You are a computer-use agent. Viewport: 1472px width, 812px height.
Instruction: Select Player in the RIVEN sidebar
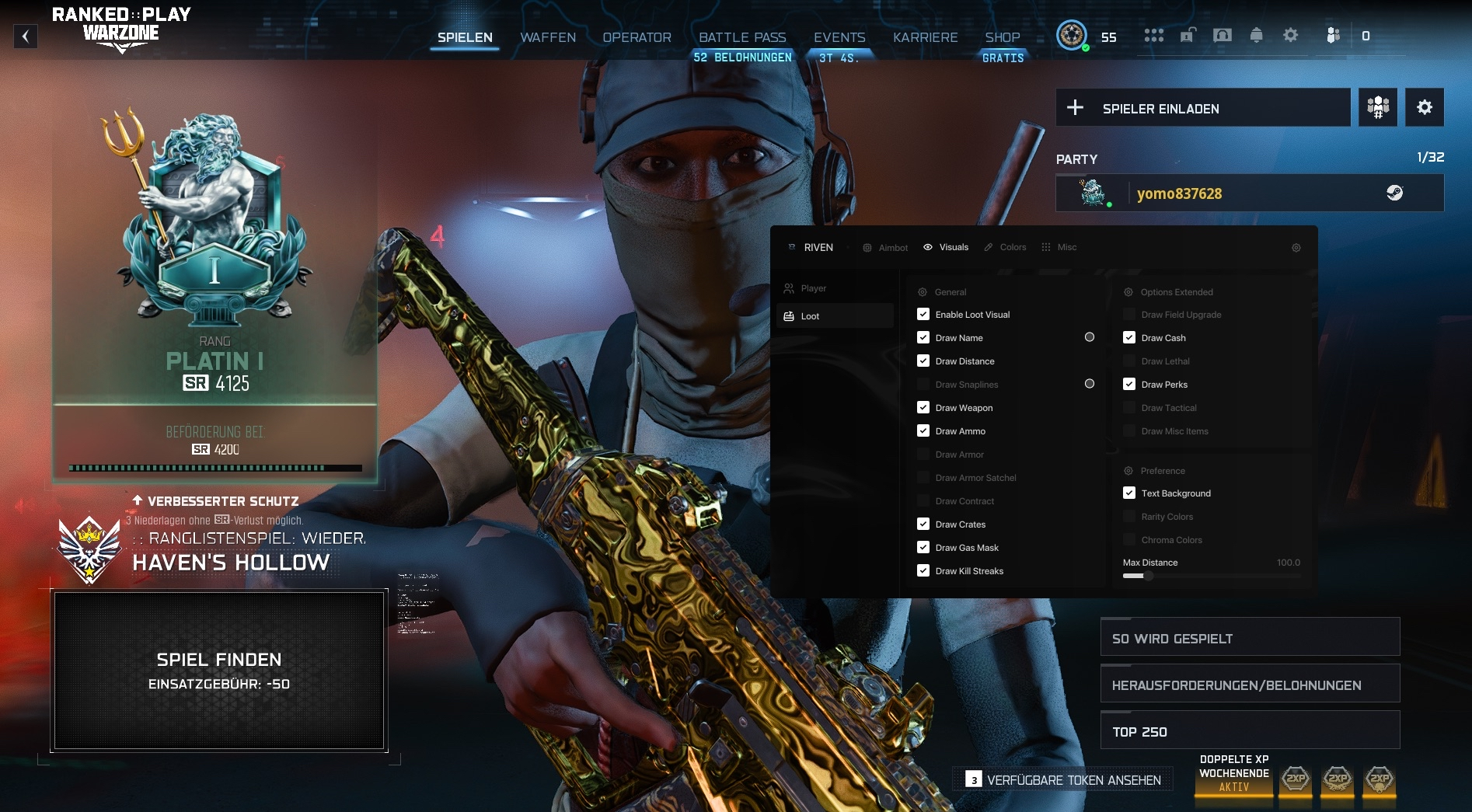tap(835, 288)
